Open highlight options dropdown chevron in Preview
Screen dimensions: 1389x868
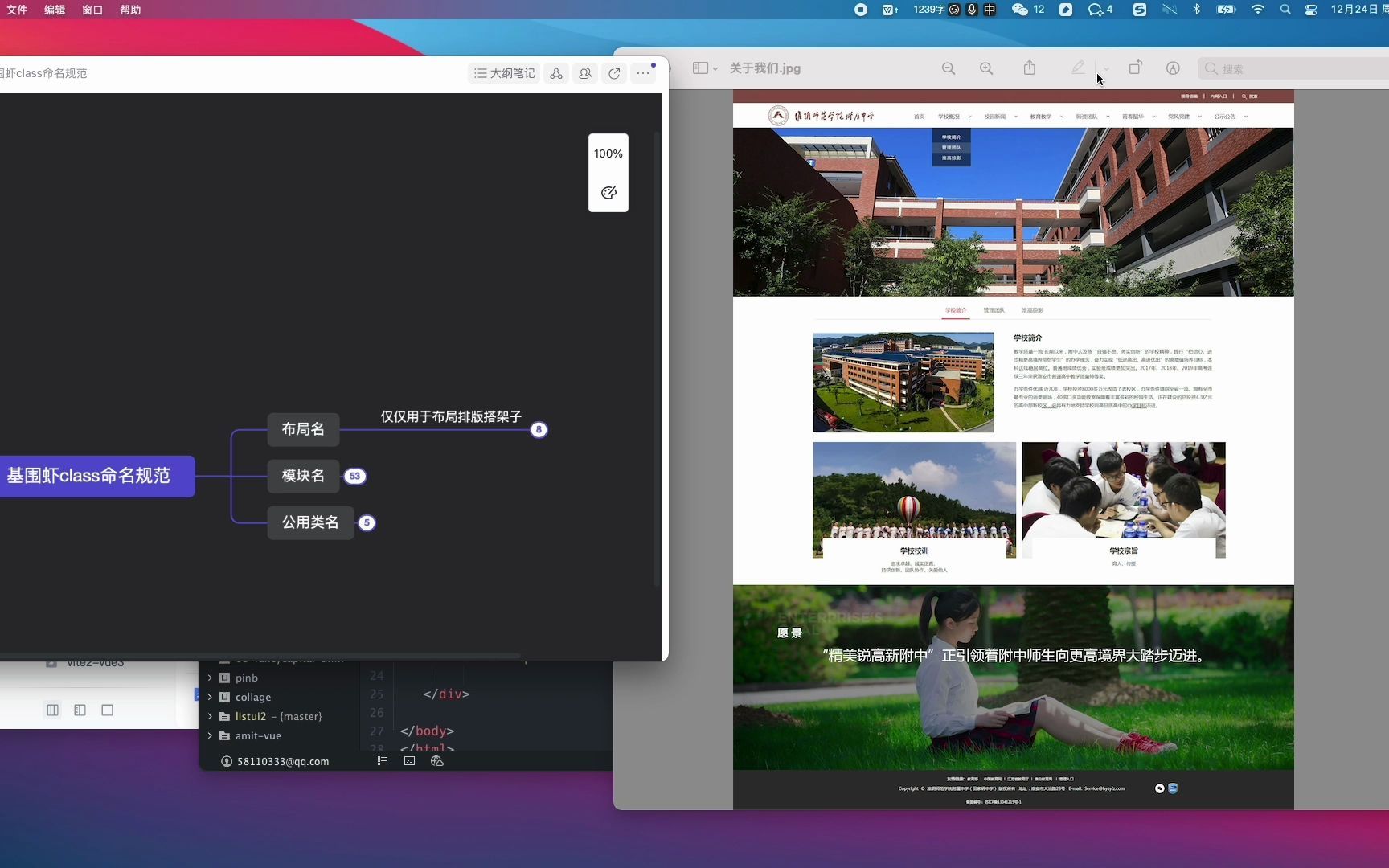point(1106,69)
